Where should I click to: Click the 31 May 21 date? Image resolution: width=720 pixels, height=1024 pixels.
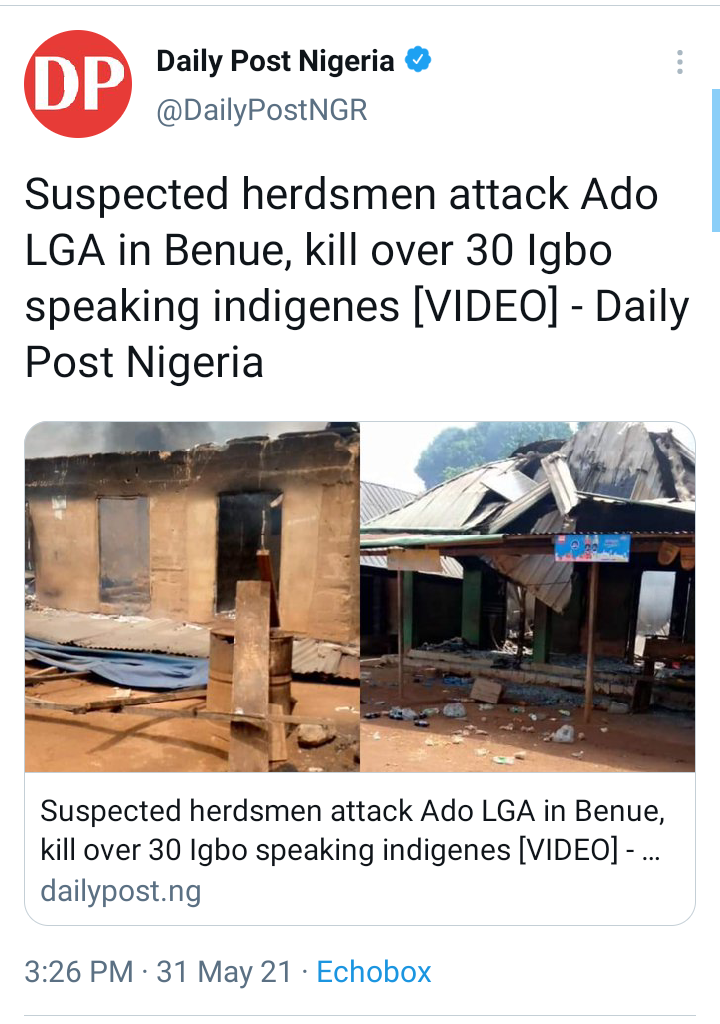tap(223, 972)
